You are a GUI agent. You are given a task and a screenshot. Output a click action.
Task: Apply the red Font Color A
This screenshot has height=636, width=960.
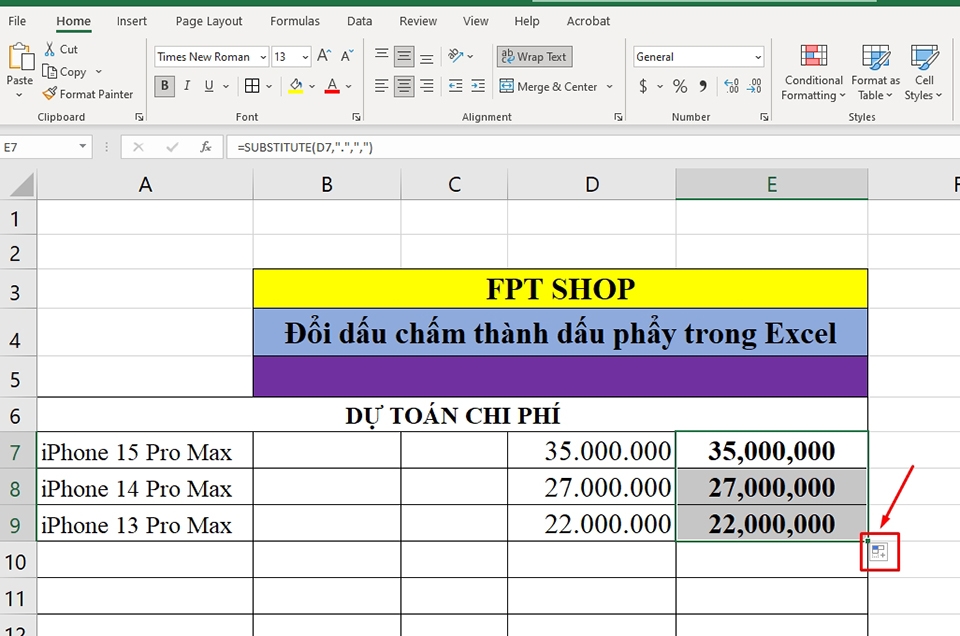pos(332,86)
